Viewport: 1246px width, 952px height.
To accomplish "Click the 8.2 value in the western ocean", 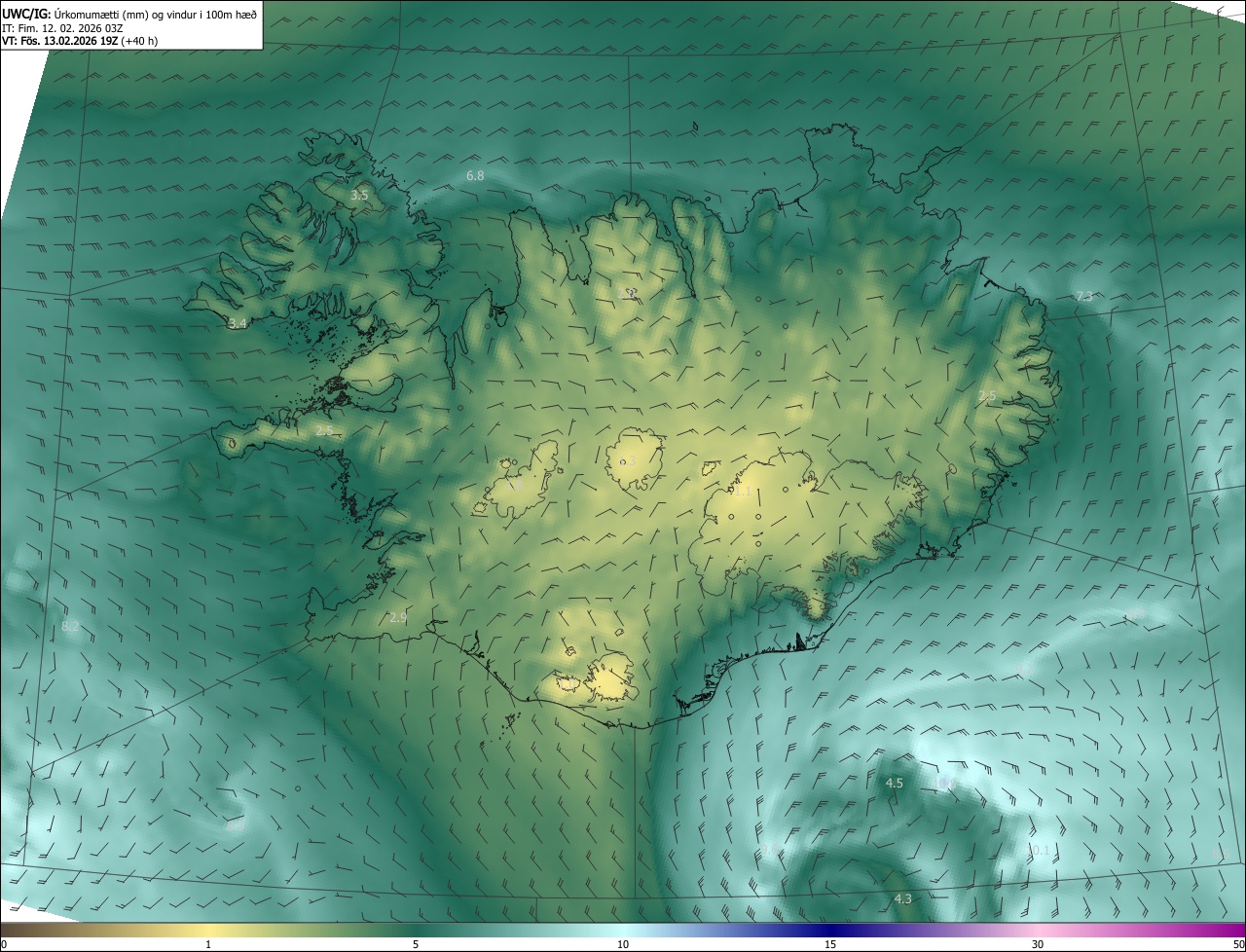I will pyautogui.click(x=70, y=627).
